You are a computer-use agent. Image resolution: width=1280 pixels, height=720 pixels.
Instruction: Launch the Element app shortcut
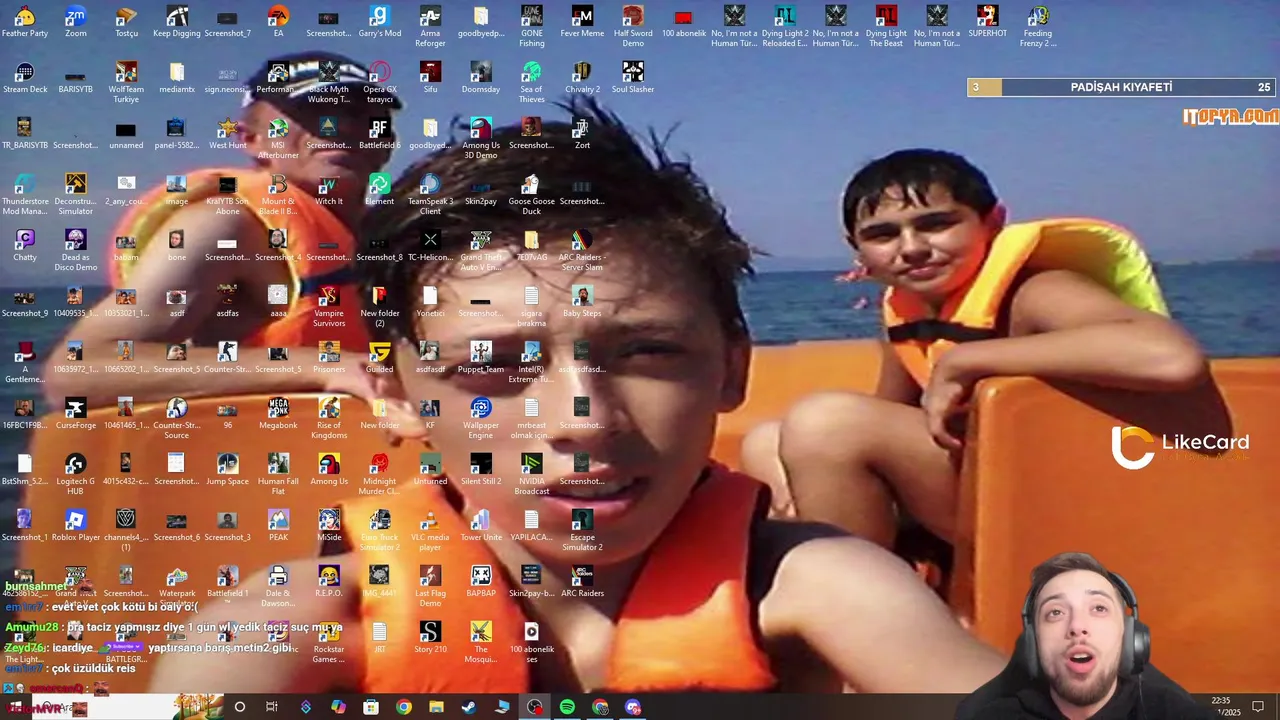pos(379,185)
